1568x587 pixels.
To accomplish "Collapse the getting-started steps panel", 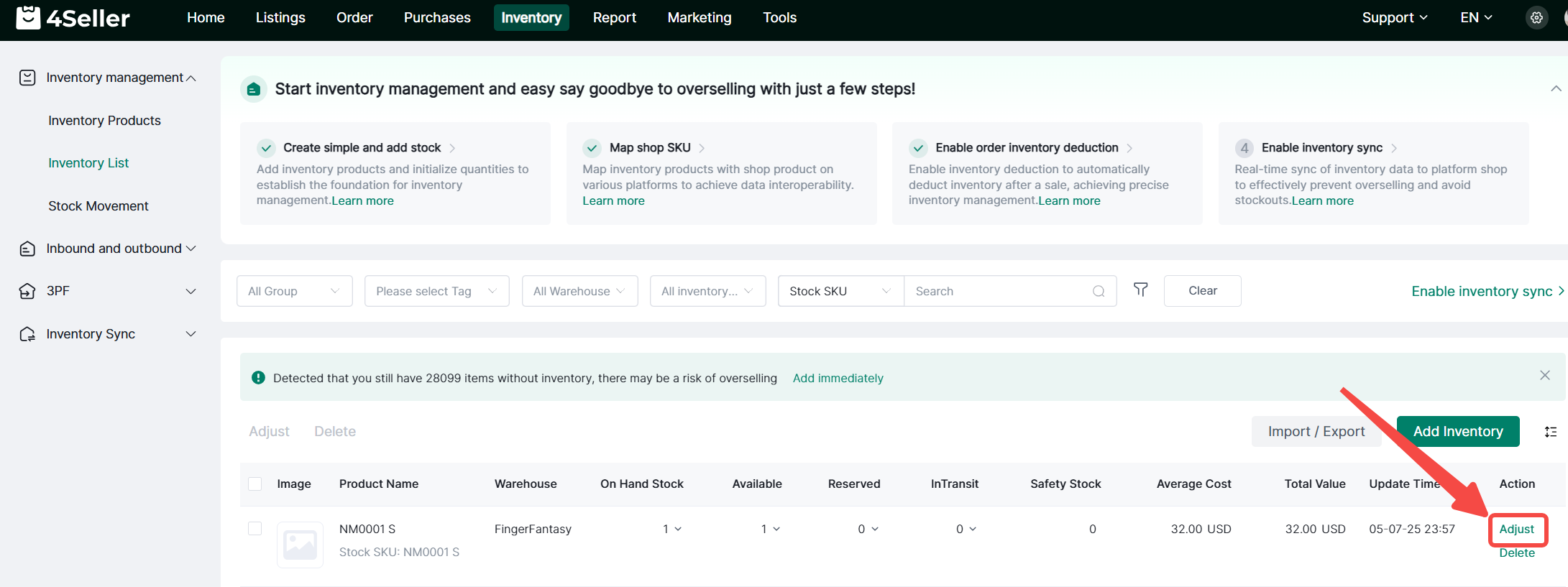I will [x=1555, y=89].
